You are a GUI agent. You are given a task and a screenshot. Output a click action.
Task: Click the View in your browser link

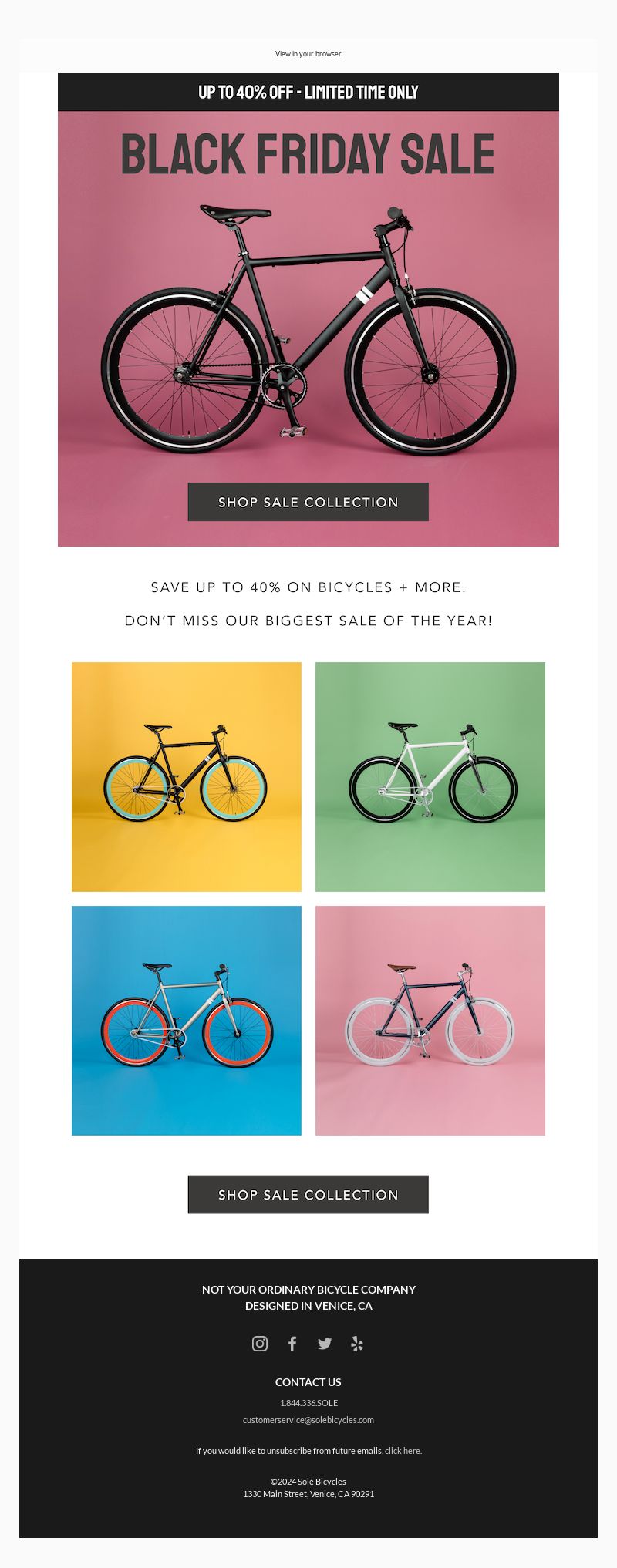tap(308, 54)
